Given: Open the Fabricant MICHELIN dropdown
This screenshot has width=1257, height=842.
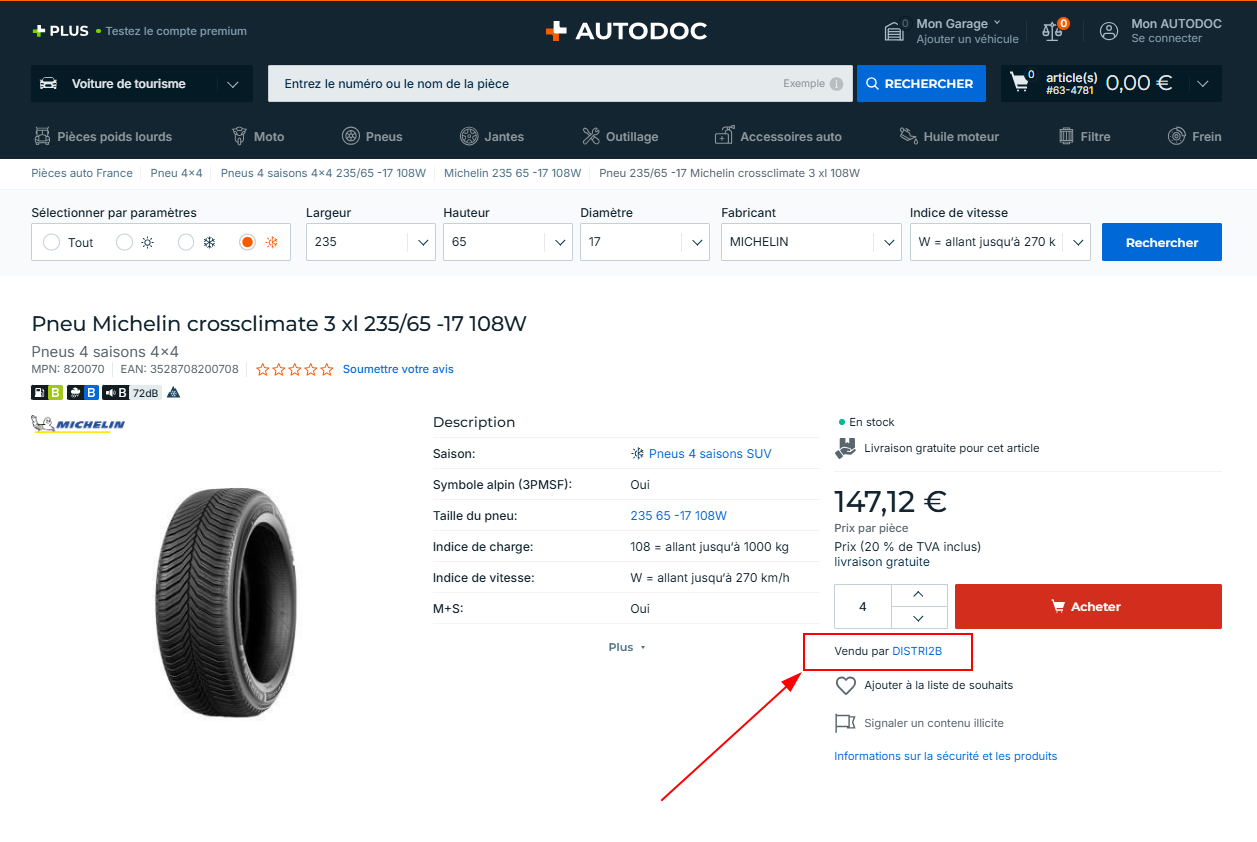Looking at the screenshot, I should [x=811, y=242].
